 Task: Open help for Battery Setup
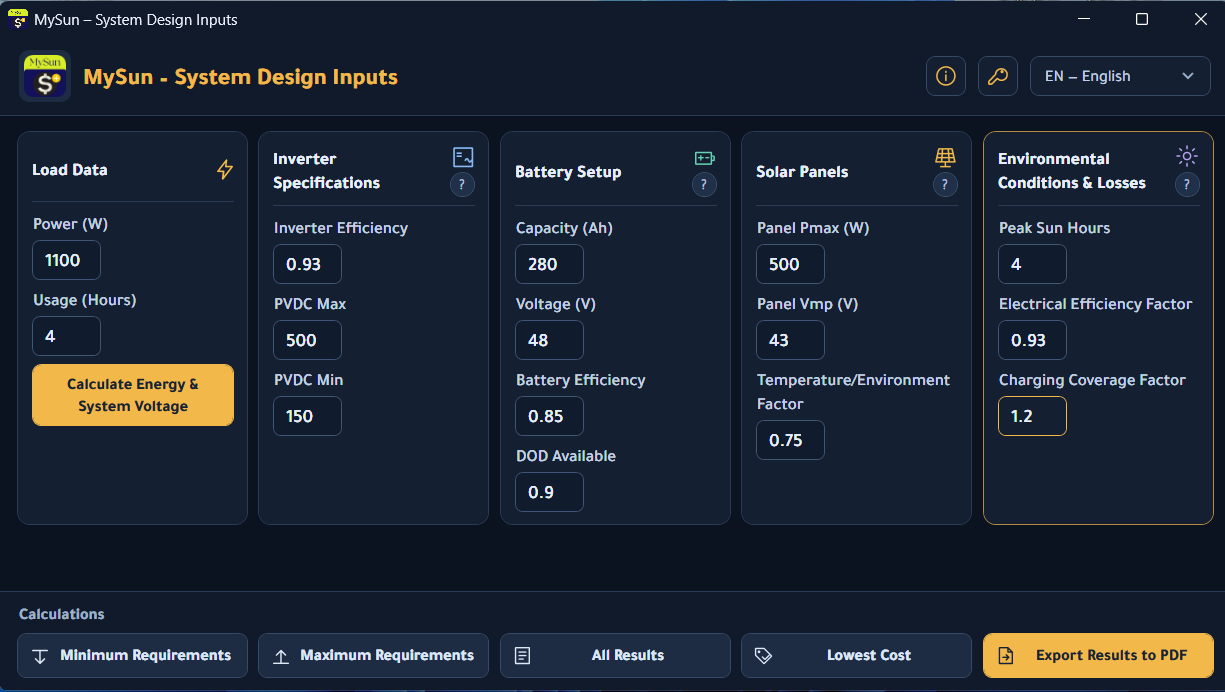click(704, 184)
